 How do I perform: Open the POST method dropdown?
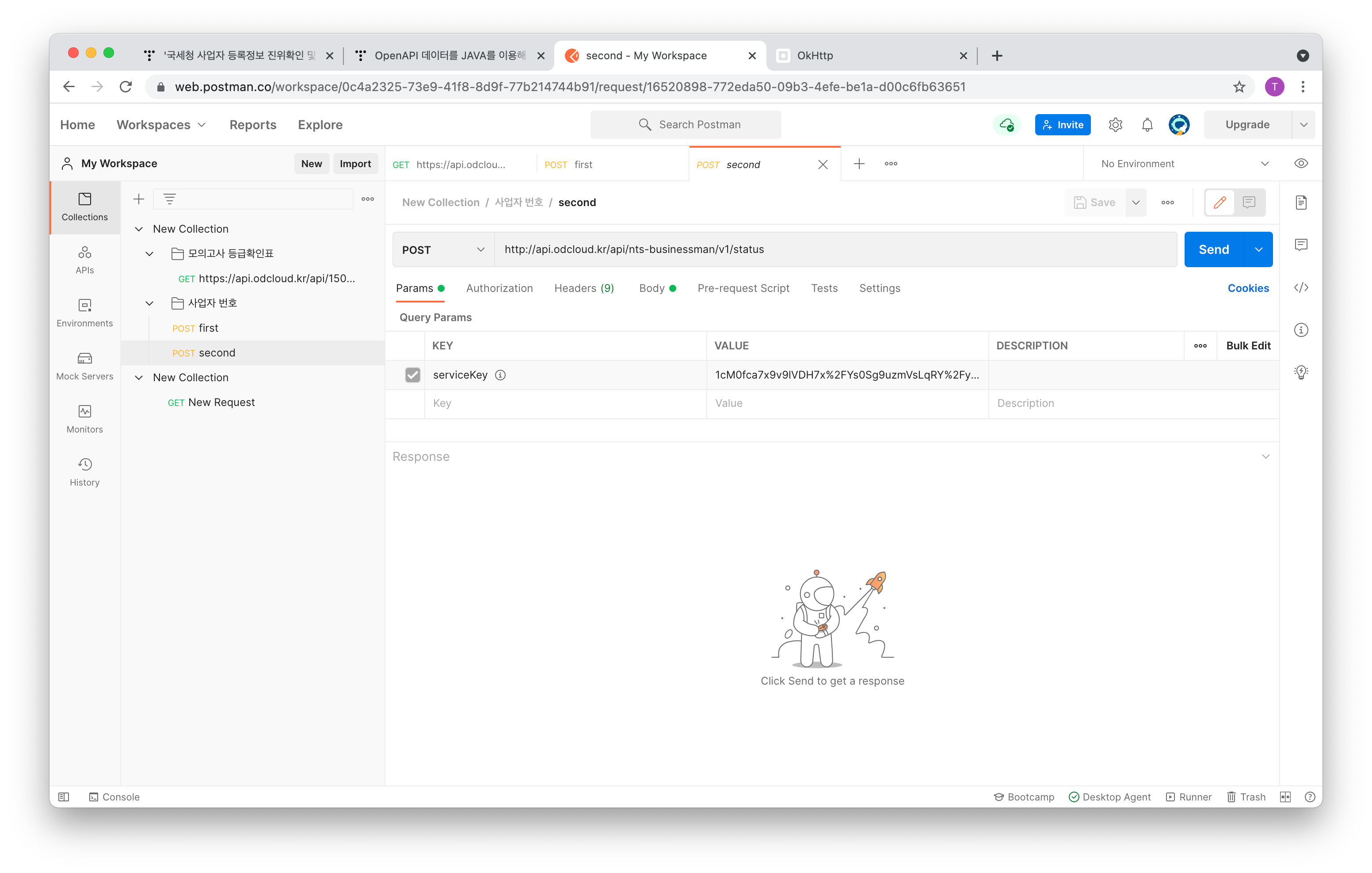click(x=443, y=250)
